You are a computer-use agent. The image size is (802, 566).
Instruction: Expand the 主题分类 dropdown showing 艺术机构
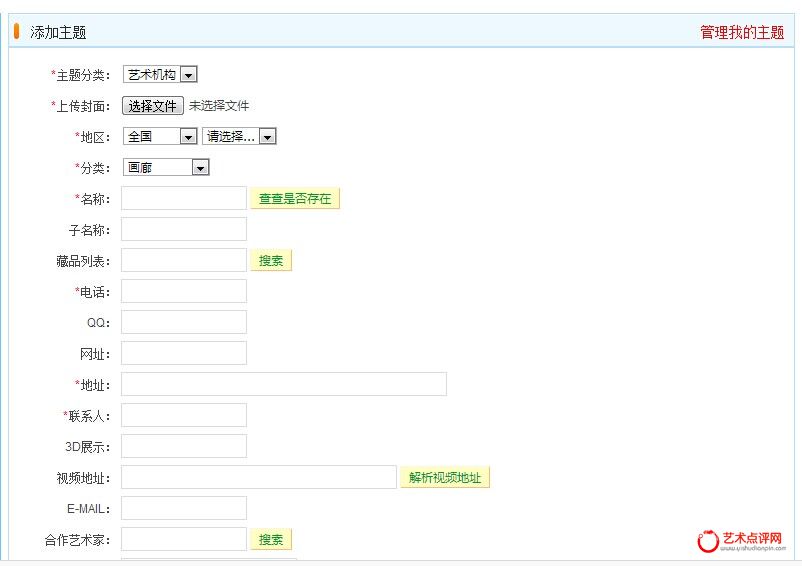tap(160, 74)
